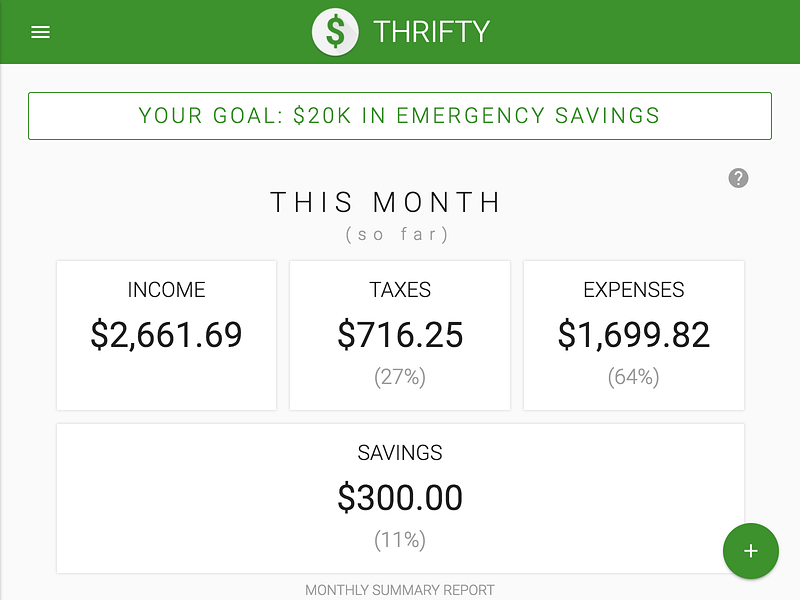Select the SAVINGS card
The height and width of the screenshot is (600, 800).
tap(400, 497)
